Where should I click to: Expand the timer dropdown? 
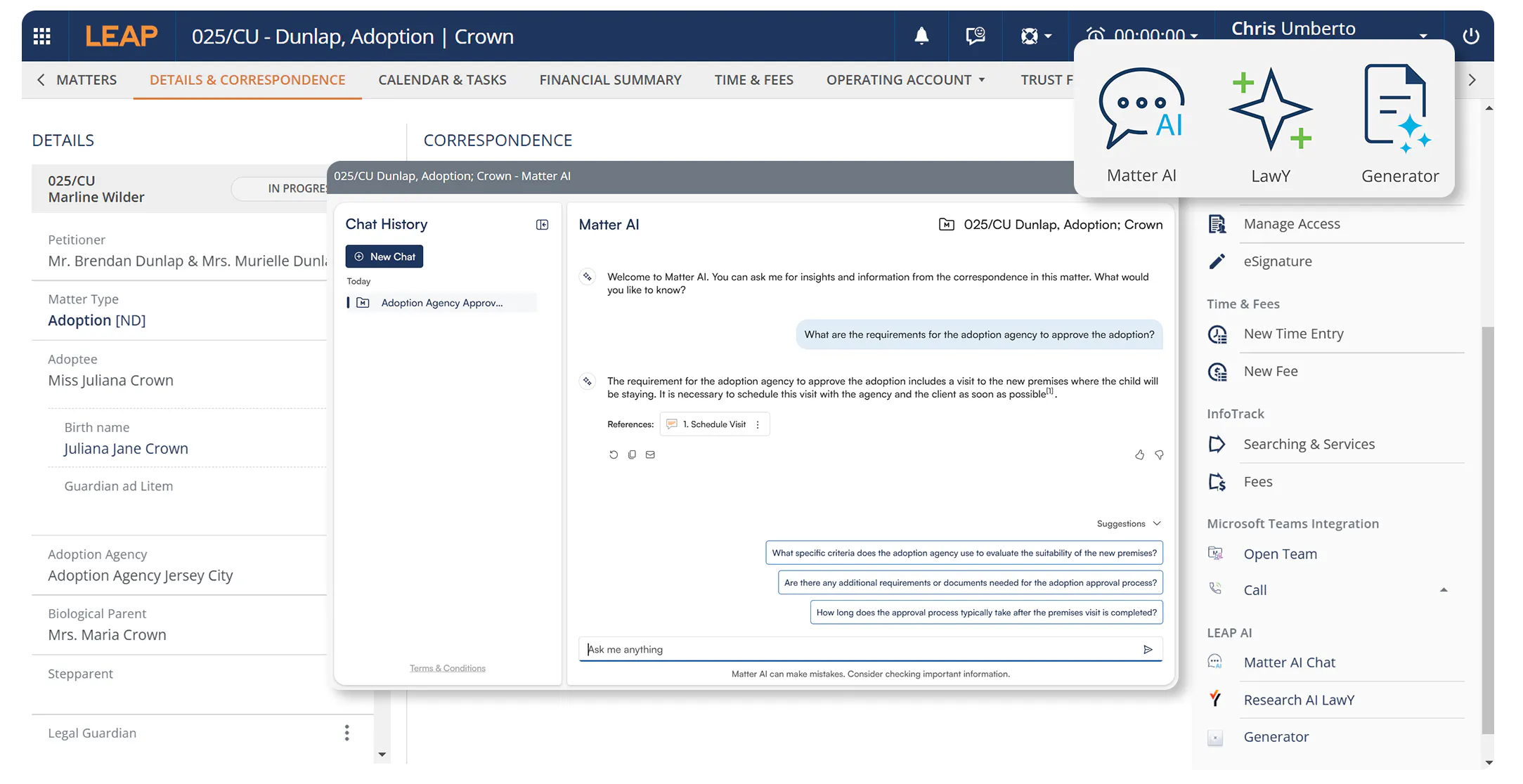click(1193, 35)
